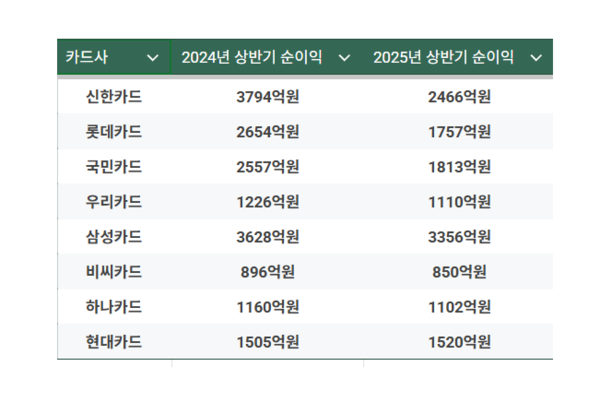Viewport: 600px width, 402px height.
Task: Click the 2025년 상반기 순이익 header label
Action: click(x=443, y=58)
